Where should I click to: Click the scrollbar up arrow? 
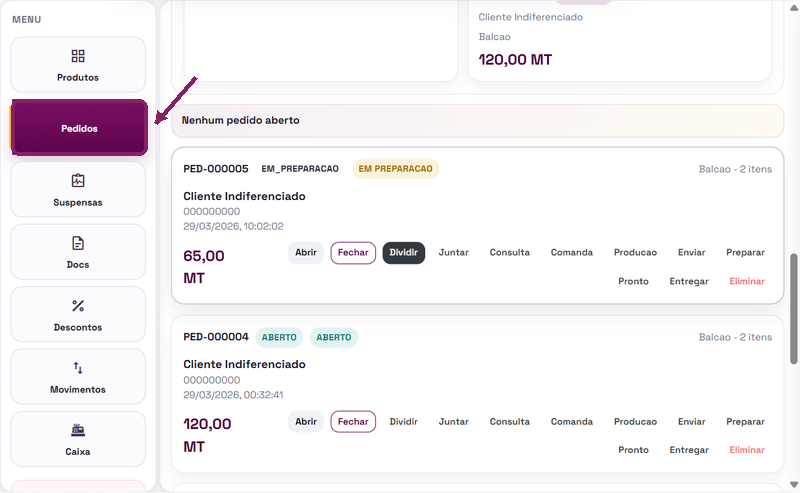pyautogui.click(x=793, y=8)
